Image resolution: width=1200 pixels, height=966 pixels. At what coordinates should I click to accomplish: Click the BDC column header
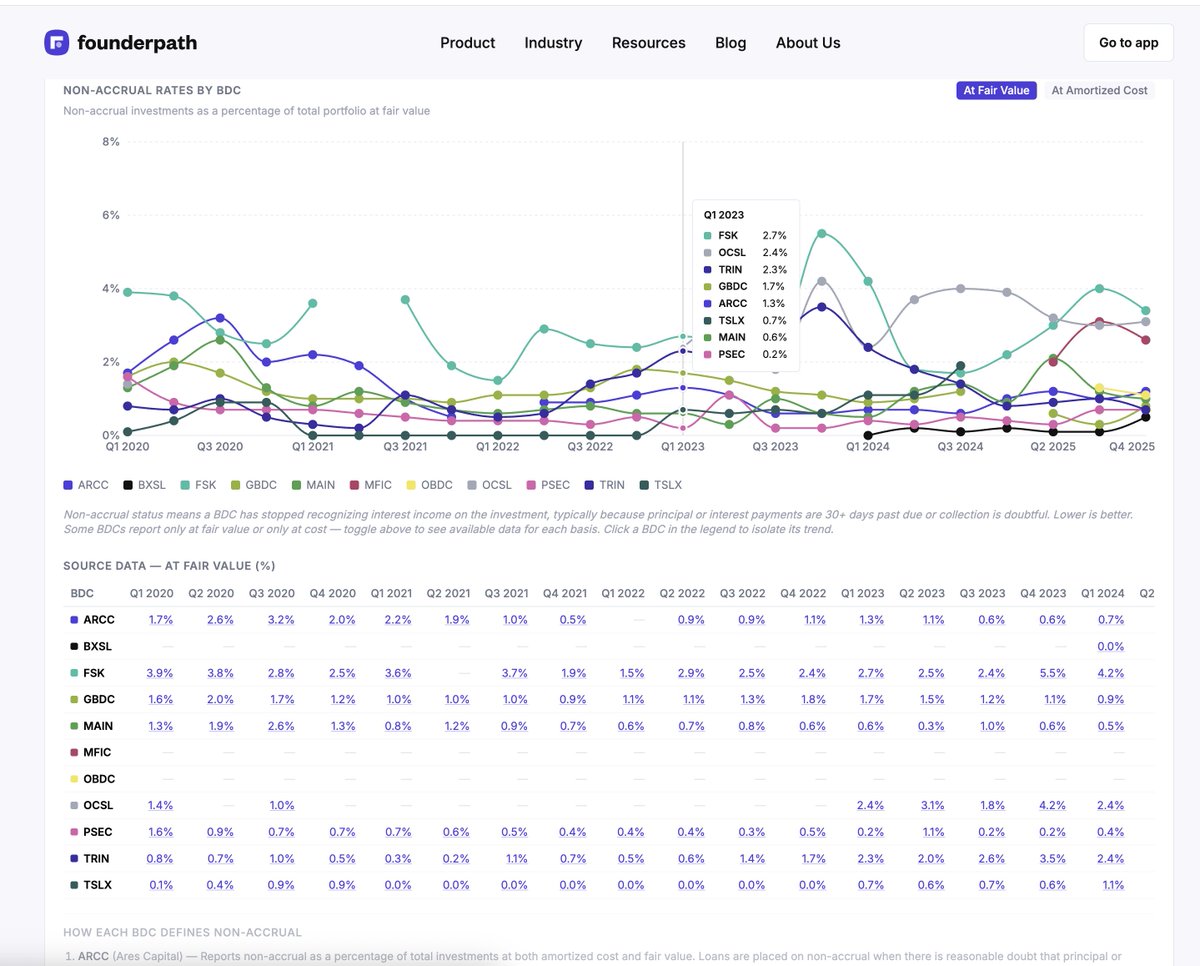(82, 593)
